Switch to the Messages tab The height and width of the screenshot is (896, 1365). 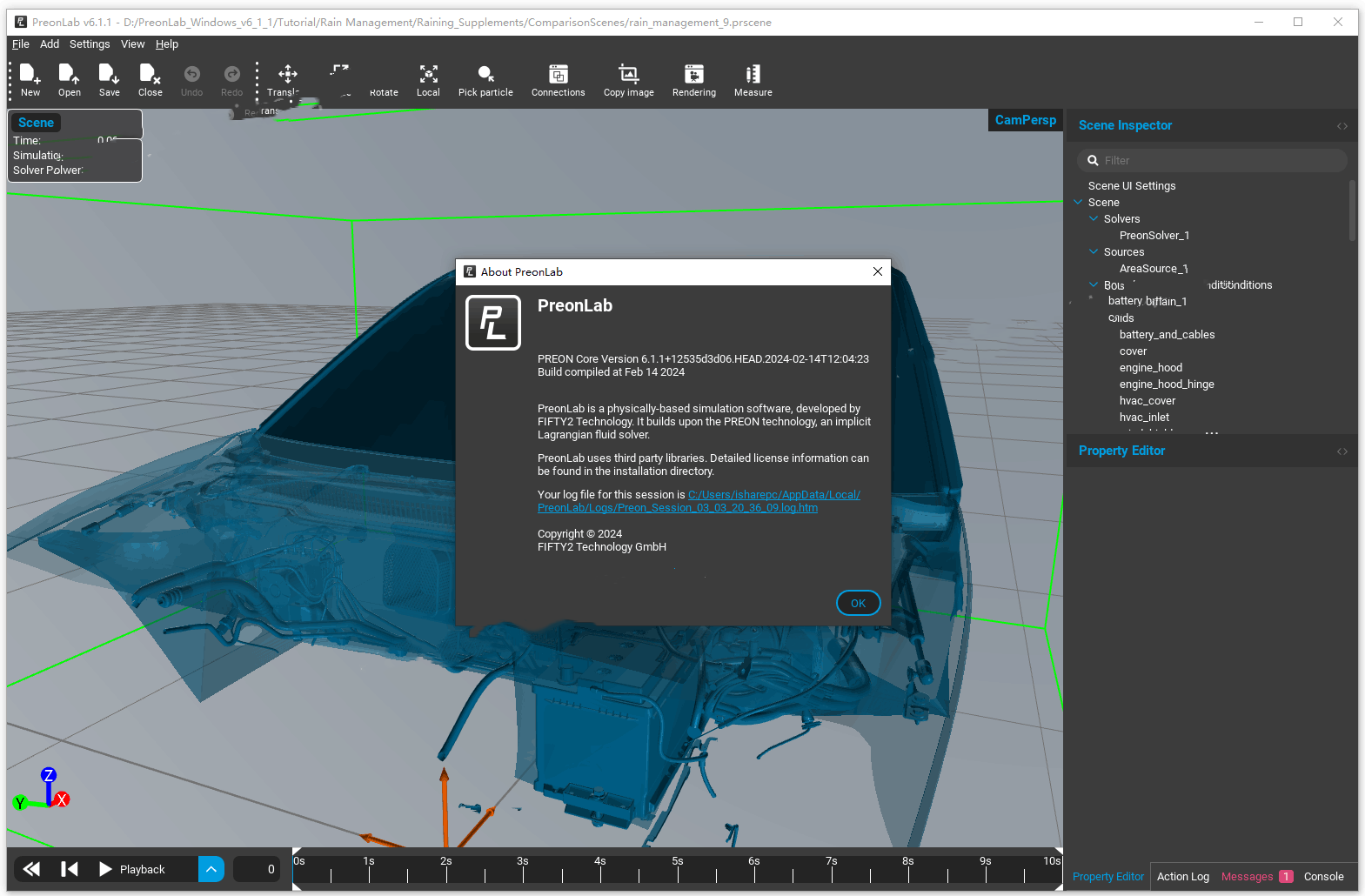pyautogui.click(x=1256, y=877)
